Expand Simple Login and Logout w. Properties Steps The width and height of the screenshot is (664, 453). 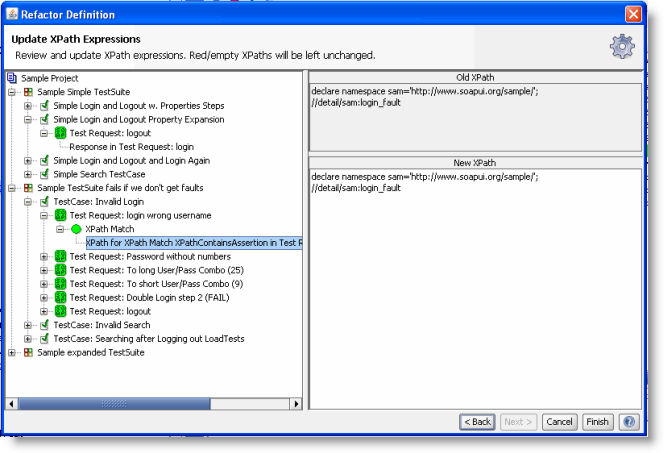[28, 106]
